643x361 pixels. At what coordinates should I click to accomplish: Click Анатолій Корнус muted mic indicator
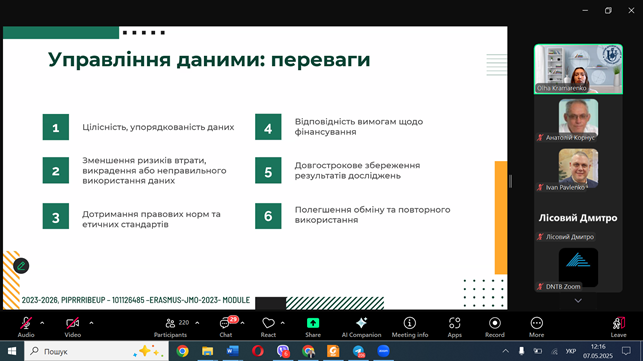540,137
